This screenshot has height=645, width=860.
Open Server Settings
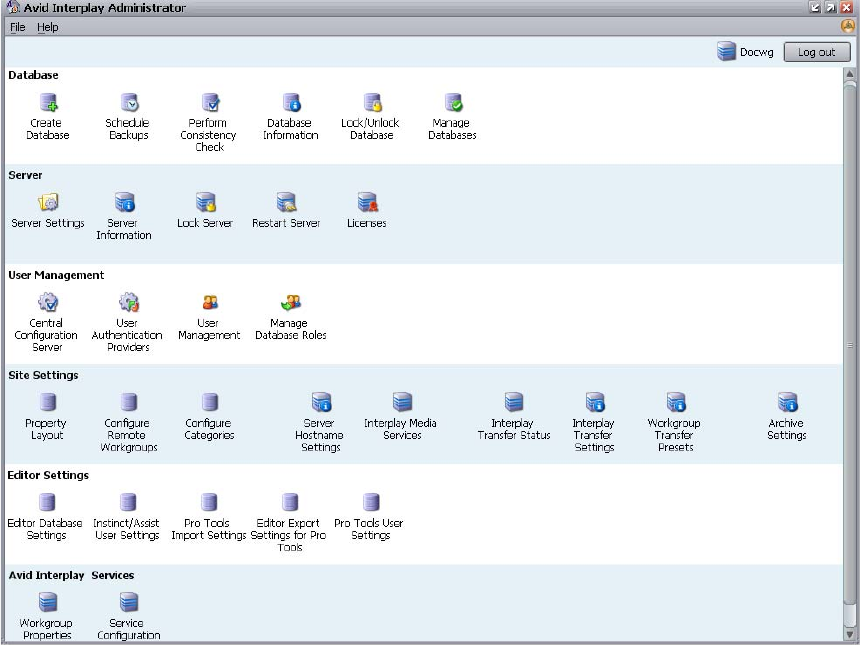coord(48,210)
